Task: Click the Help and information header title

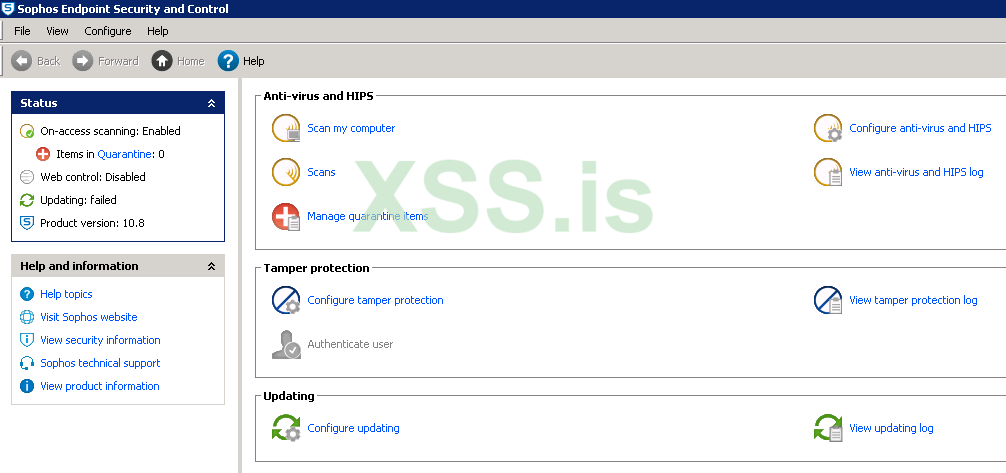Action: point(80,266)
